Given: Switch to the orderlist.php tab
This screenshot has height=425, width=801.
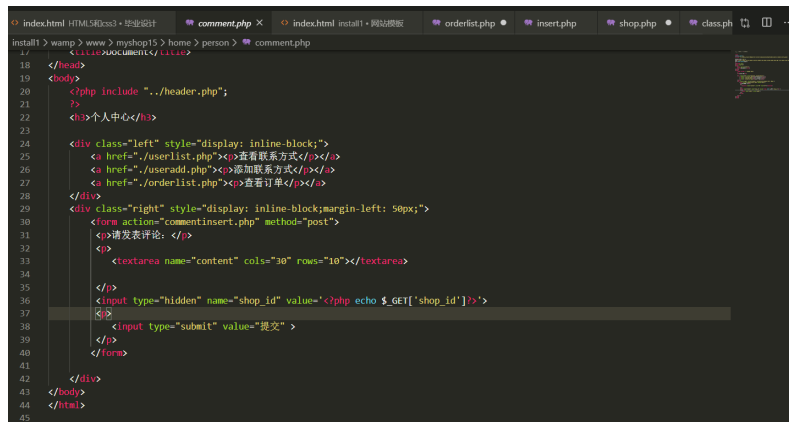Looking at the screenshot, I should pos(469,23).
